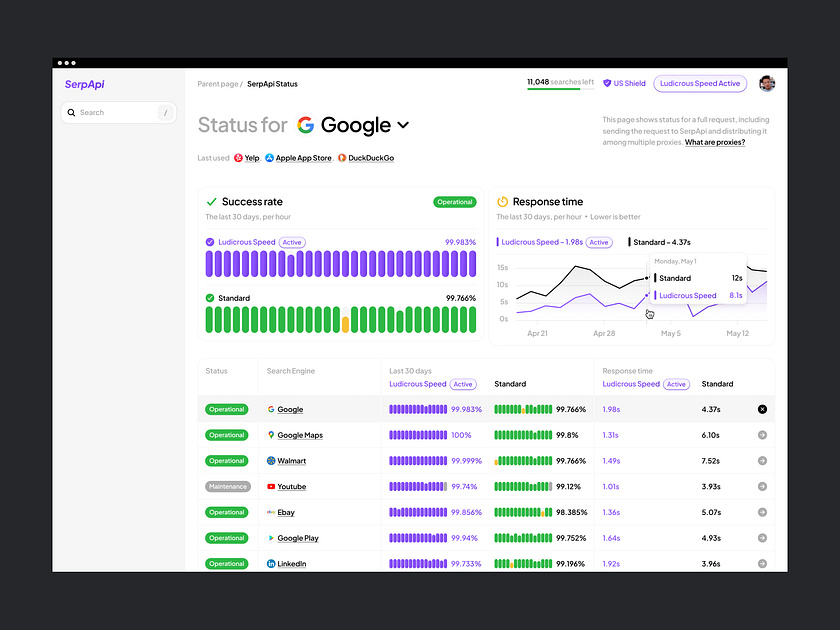Click Active badge under Last 30 days header
Screen dimensions: 840x630
pos(463,384)
